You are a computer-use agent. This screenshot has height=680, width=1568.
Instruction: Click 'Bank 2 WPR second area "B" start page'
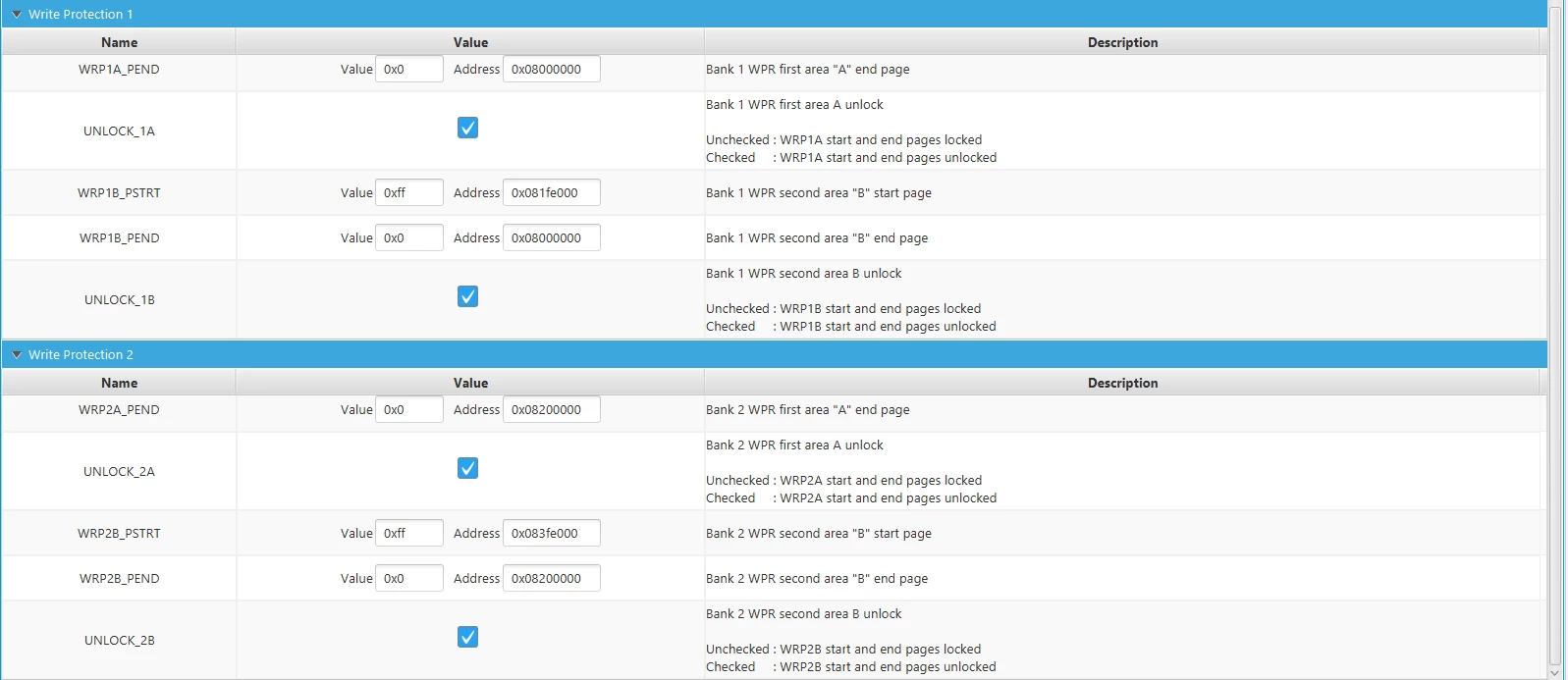click(819, 533)
